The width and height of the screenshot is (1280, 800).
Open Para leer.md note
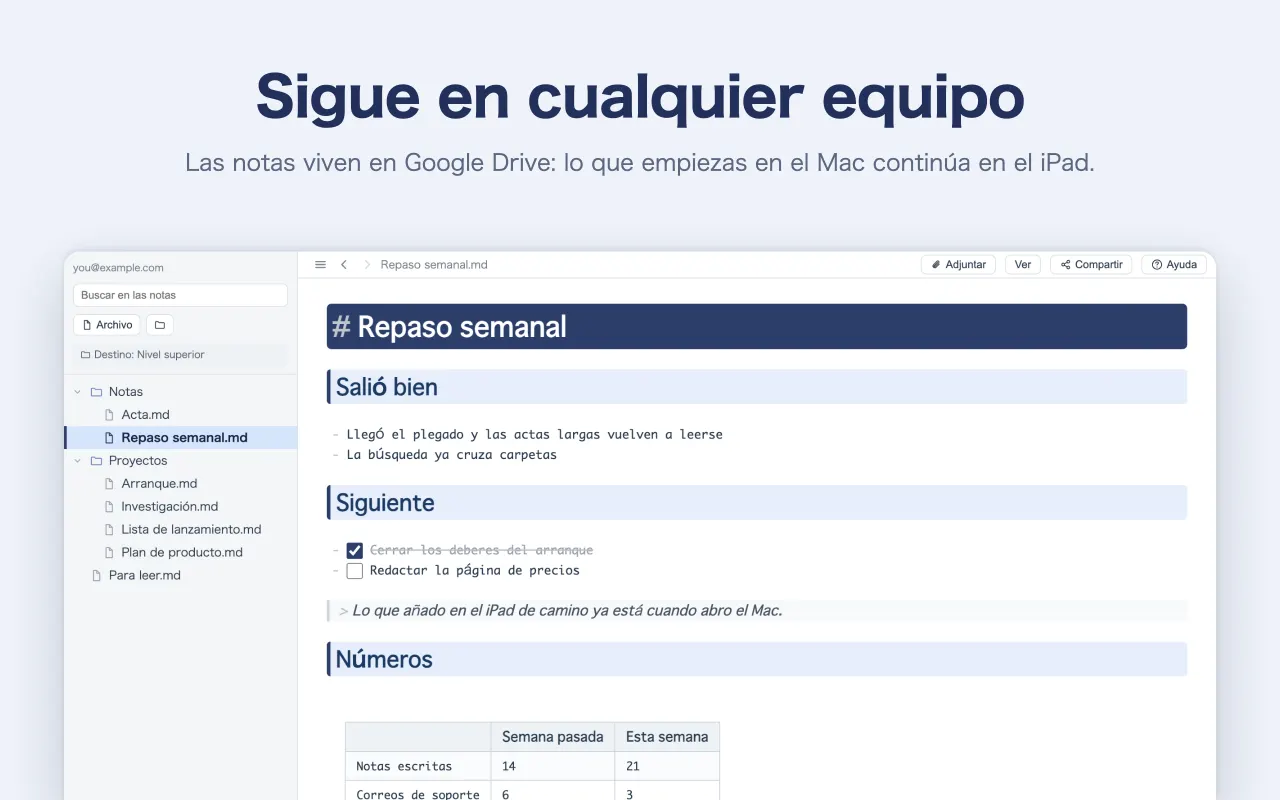(x=181, y=576)
